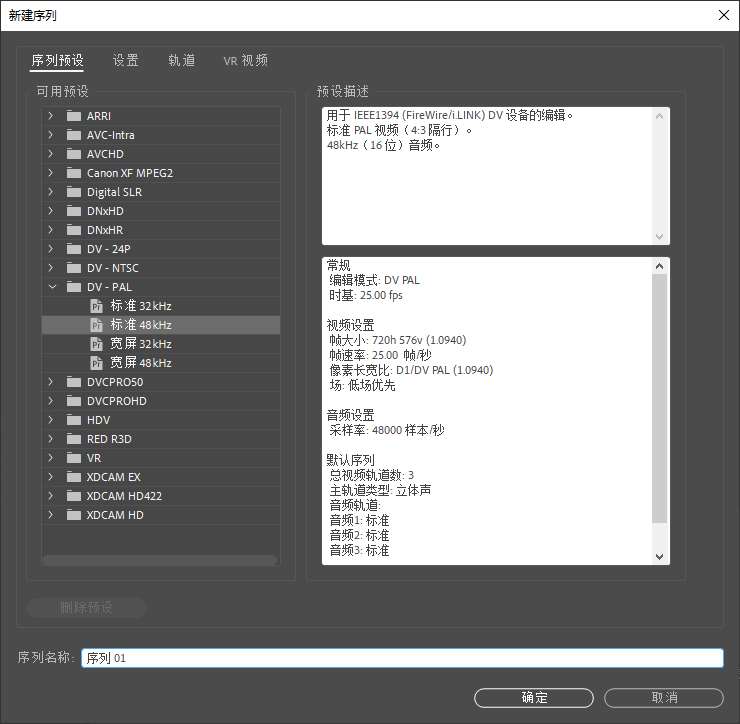Select the 宽屏 48kHz preset
Image resolution: width=740 pixels, height=724 pixels.
(161, 363)
